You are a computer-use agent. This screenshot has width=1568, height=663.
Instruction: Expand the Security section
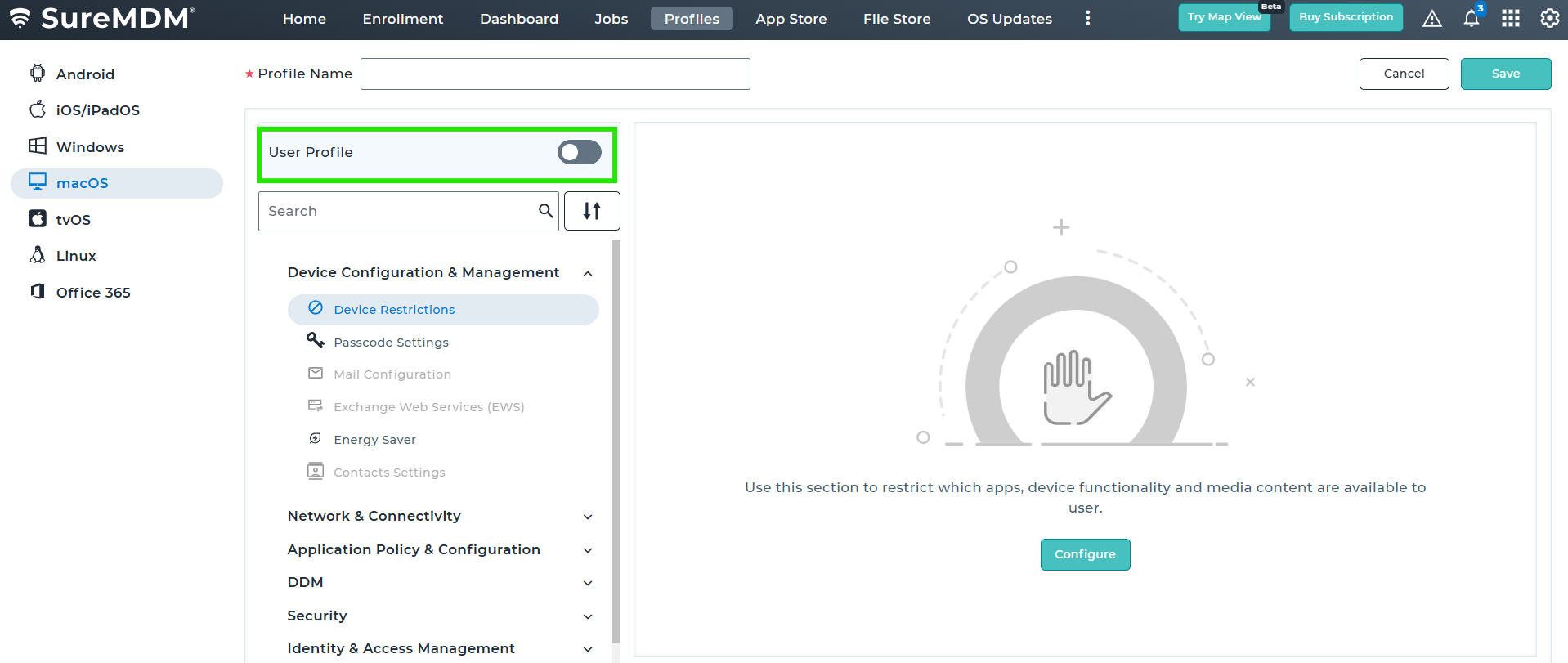(x=588, y=616)
